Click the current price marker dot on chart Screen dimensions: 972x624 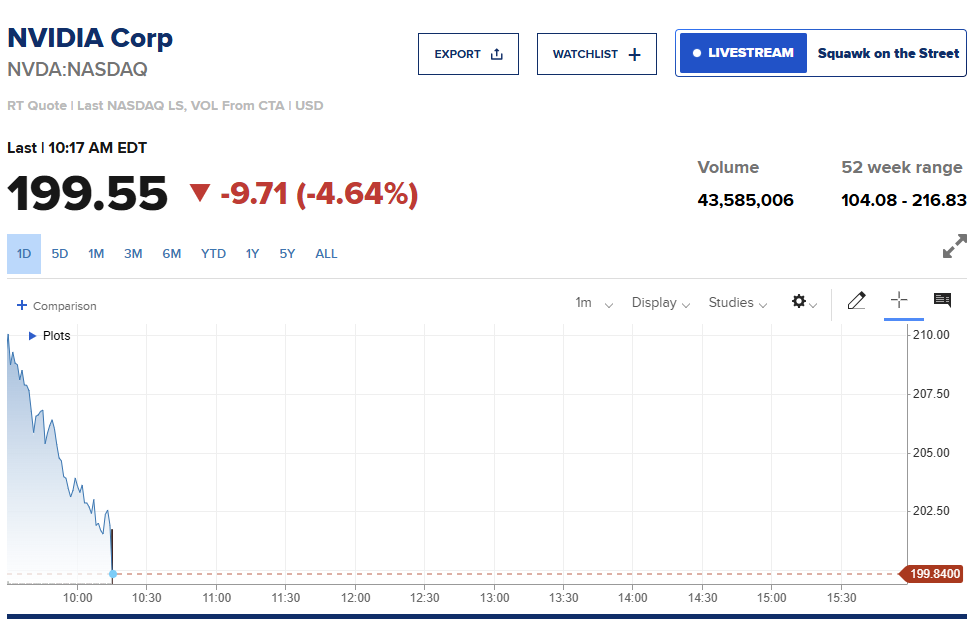click(x=113, y=574)
